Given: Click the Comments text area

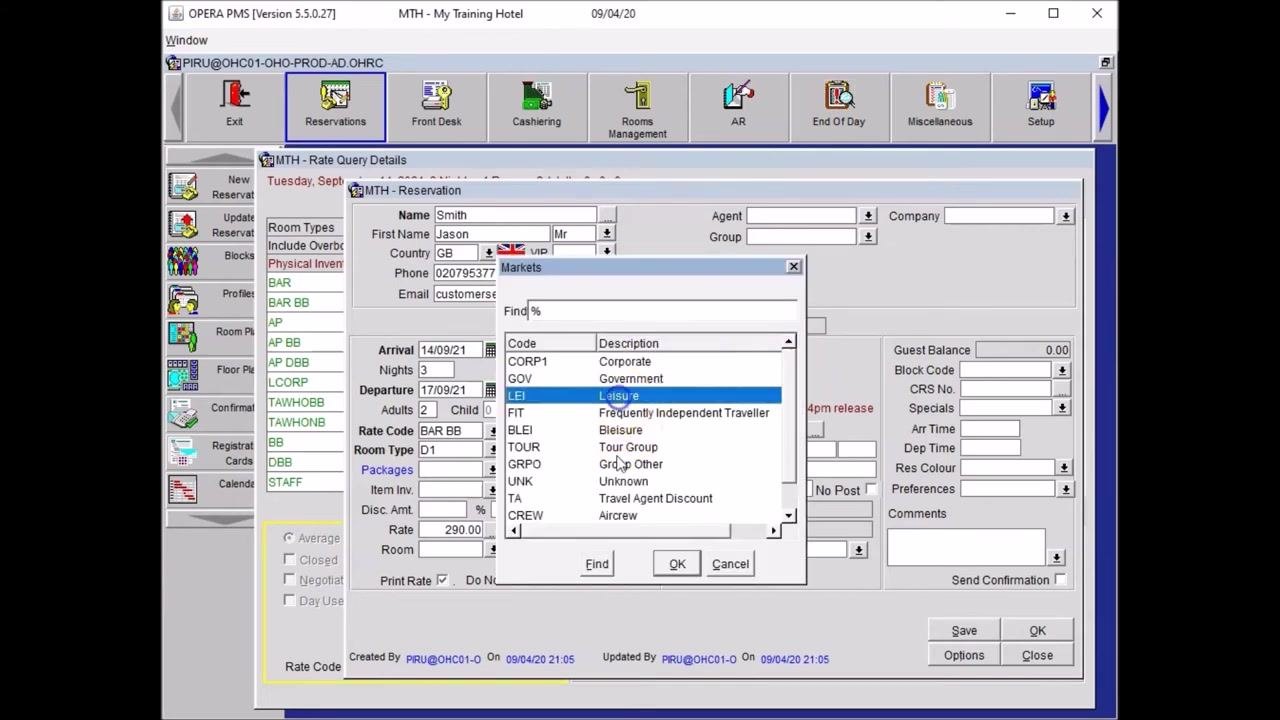Looking at the screenshot, I should click(x=965, y=546).
